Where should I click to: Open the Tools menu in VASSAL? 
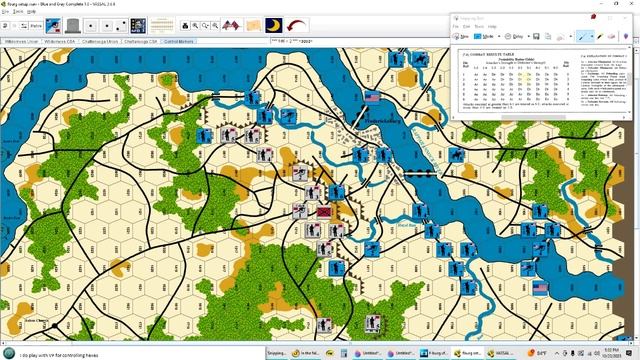[x=18, y=12]
